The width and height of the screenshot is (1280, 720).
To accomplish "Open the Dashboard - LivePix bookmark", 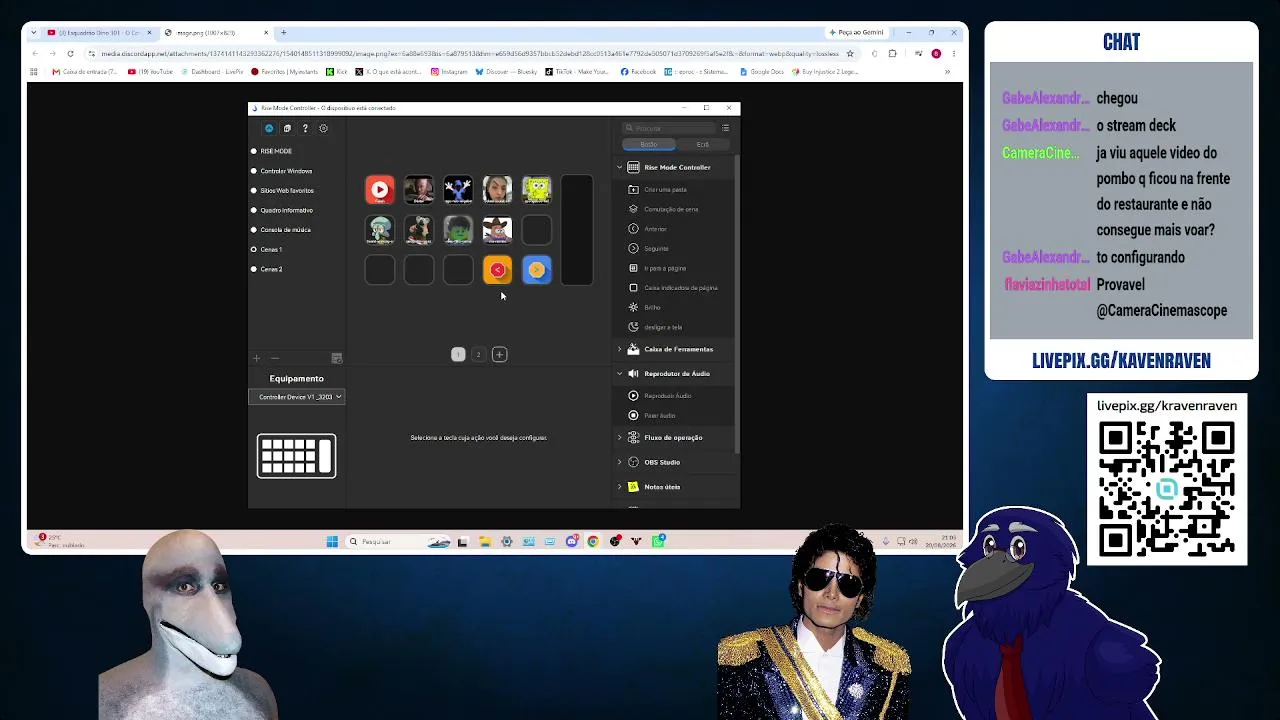I will 212,72.
